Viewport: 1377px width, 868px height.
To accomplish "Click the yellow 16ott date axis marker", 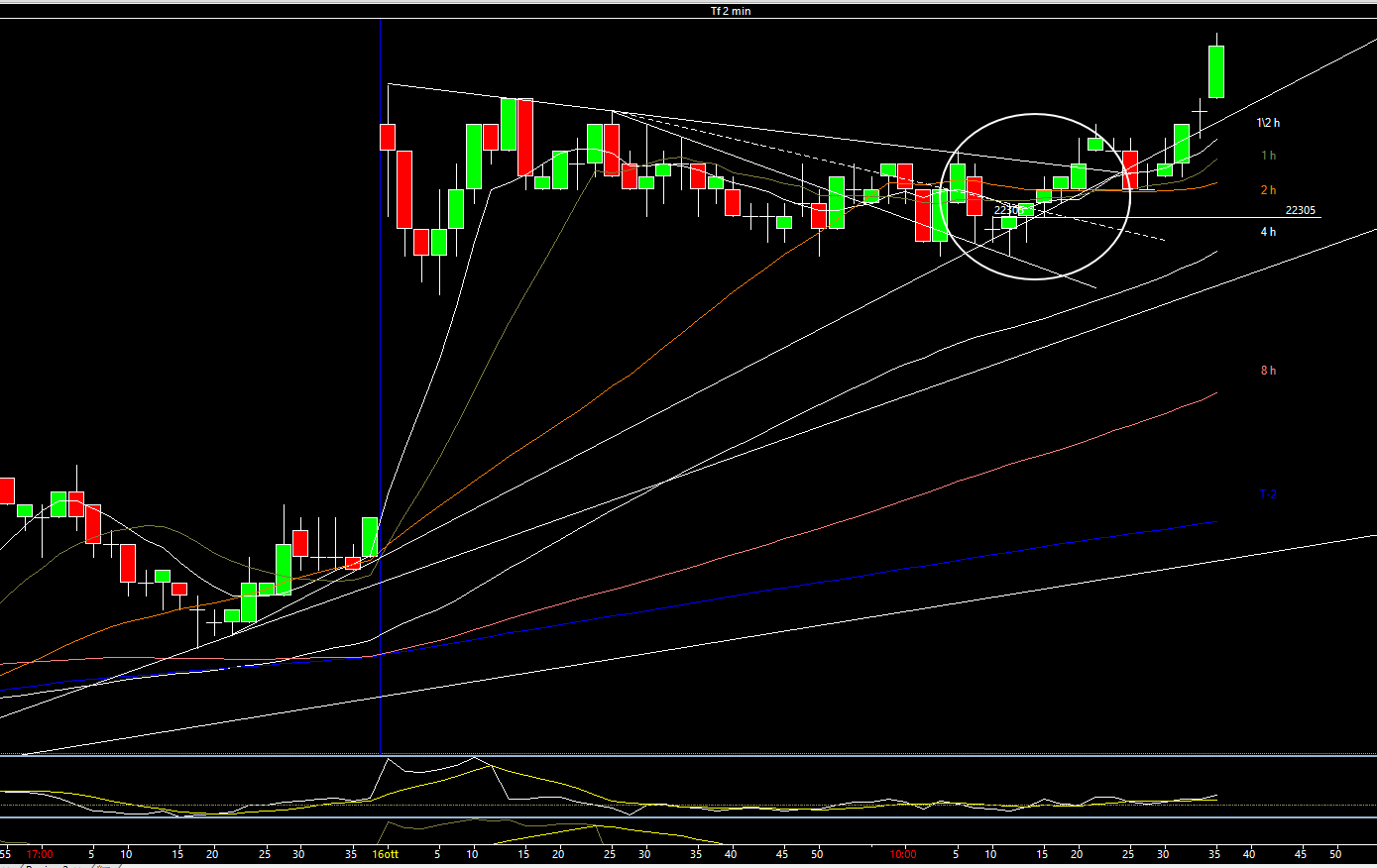I will tap(386, 853).
